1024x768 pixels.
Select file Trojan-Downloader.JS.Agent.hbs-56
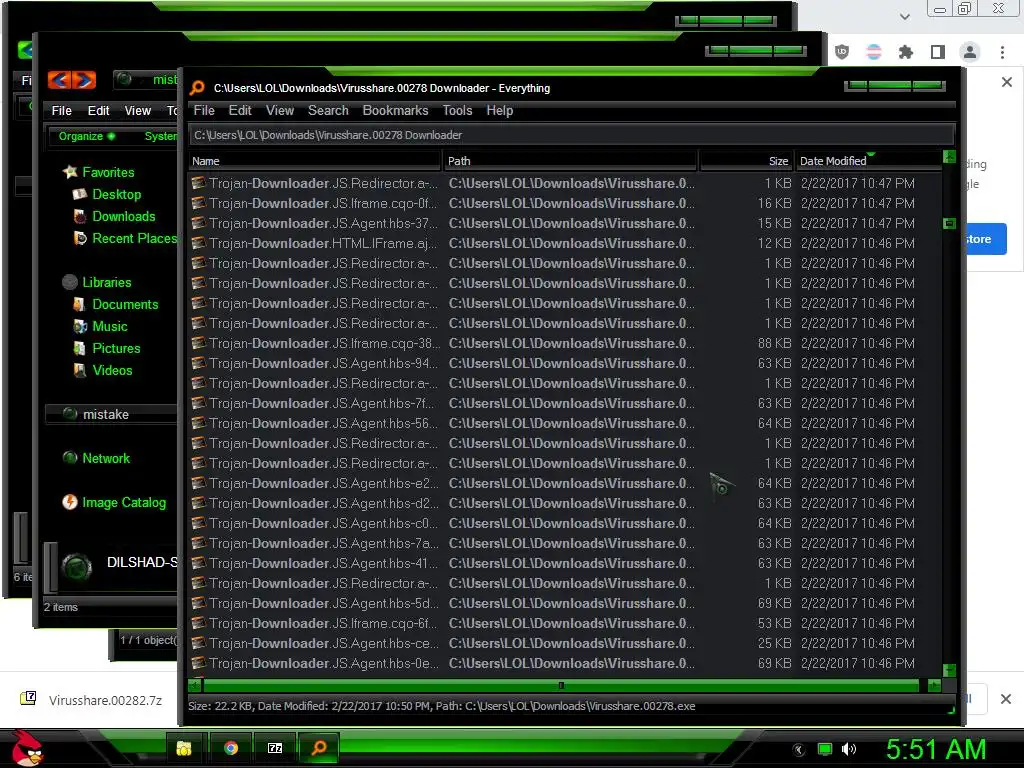coord(564,423)
